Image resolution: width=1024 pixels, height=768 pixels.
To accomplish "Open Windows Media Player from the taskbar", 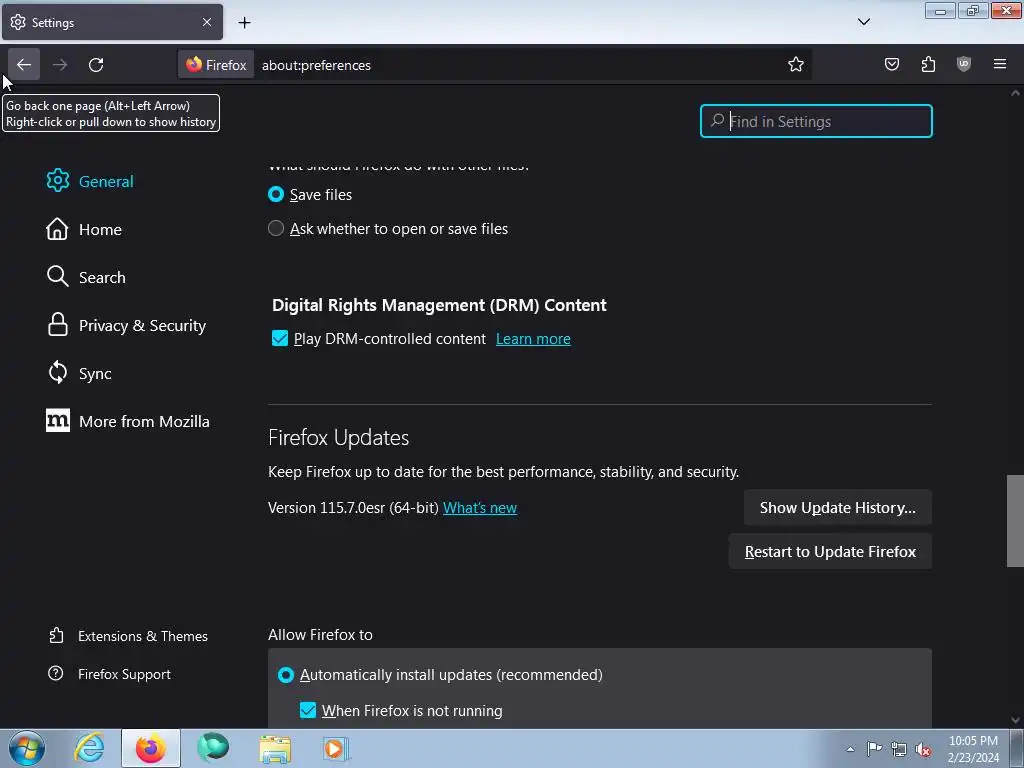I will coord(336,748).
